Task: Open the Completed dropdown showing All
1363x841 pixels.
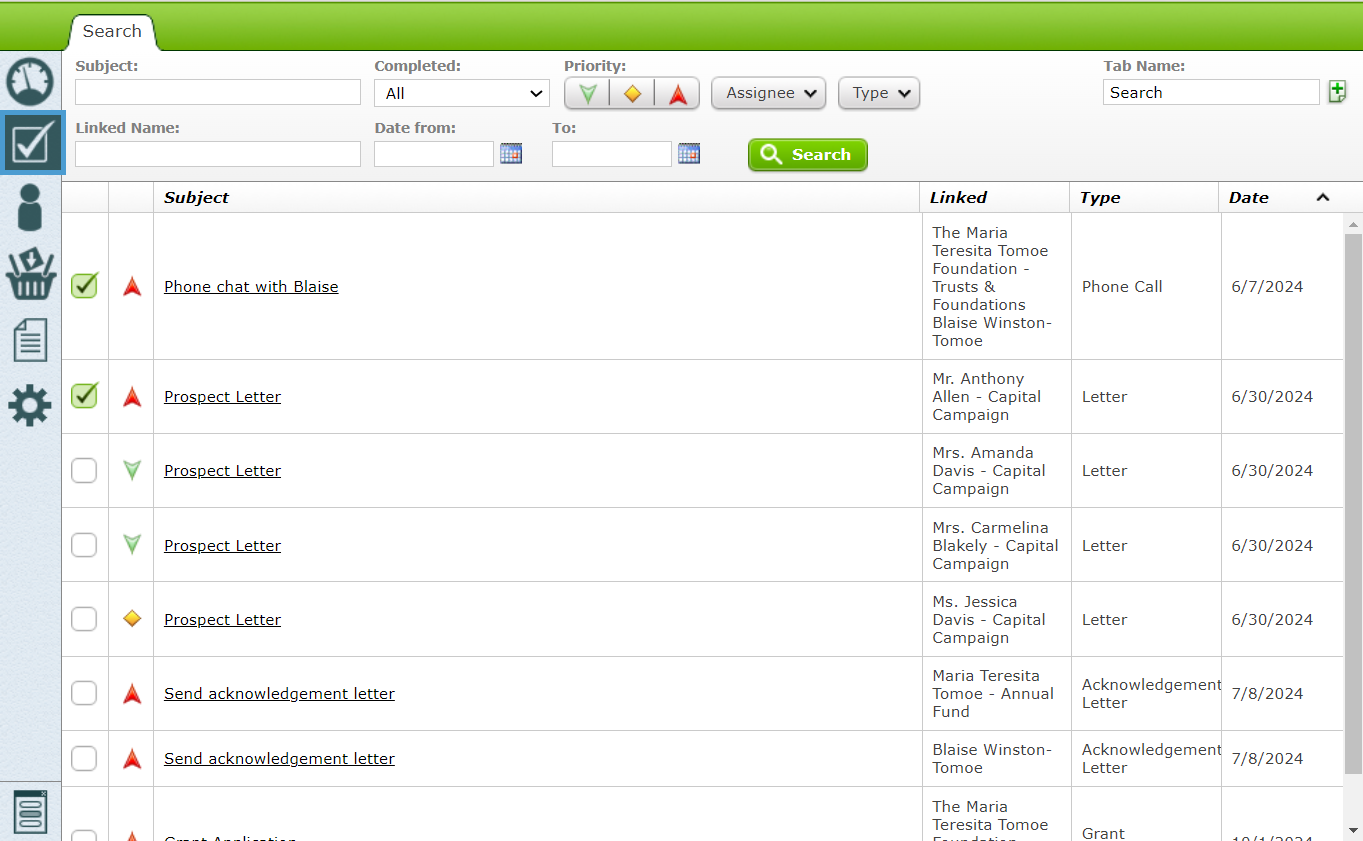Action: (x=462, y=93)
